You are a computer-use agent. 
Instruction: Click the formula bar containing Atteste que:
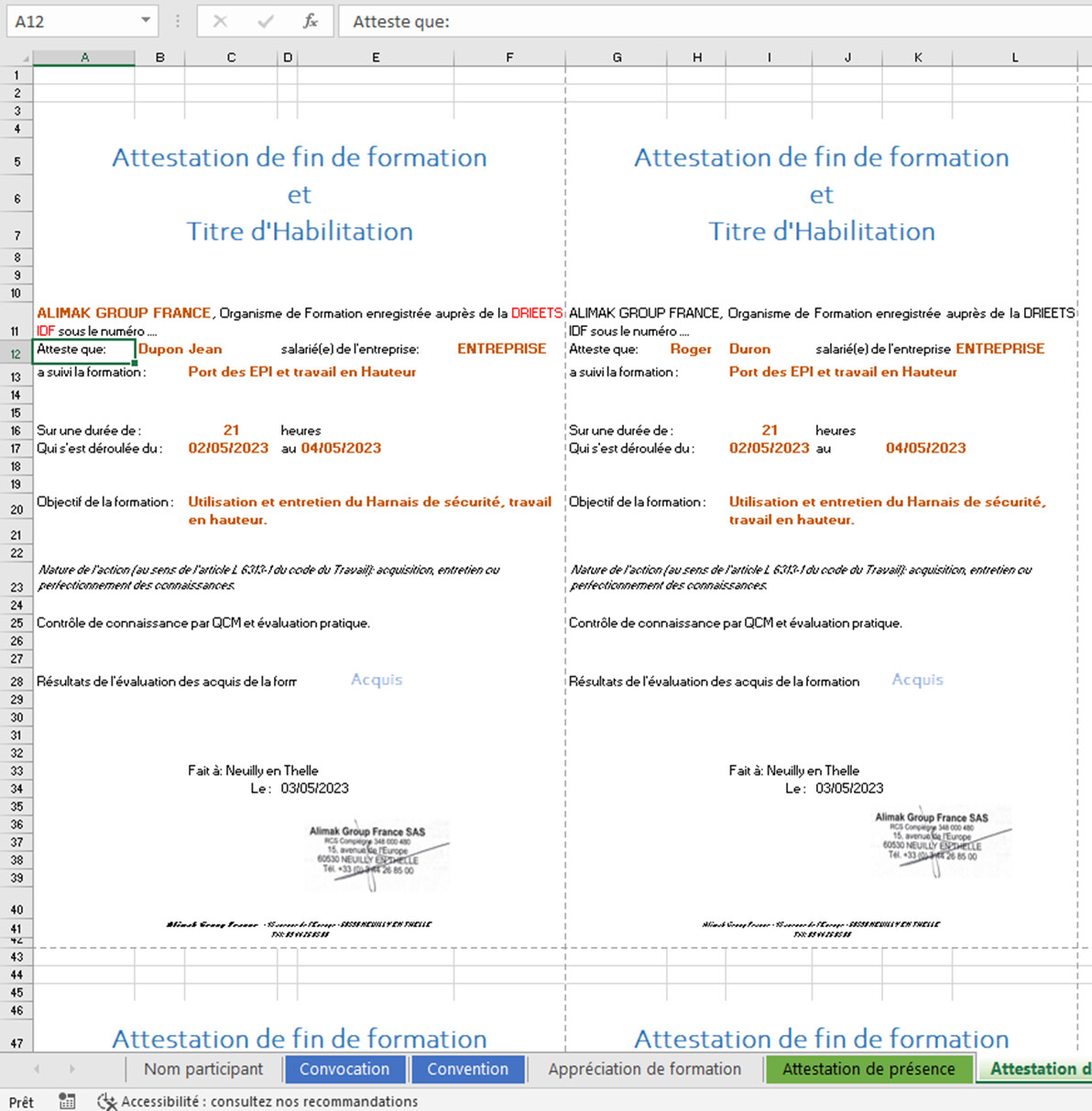point(715,21)
